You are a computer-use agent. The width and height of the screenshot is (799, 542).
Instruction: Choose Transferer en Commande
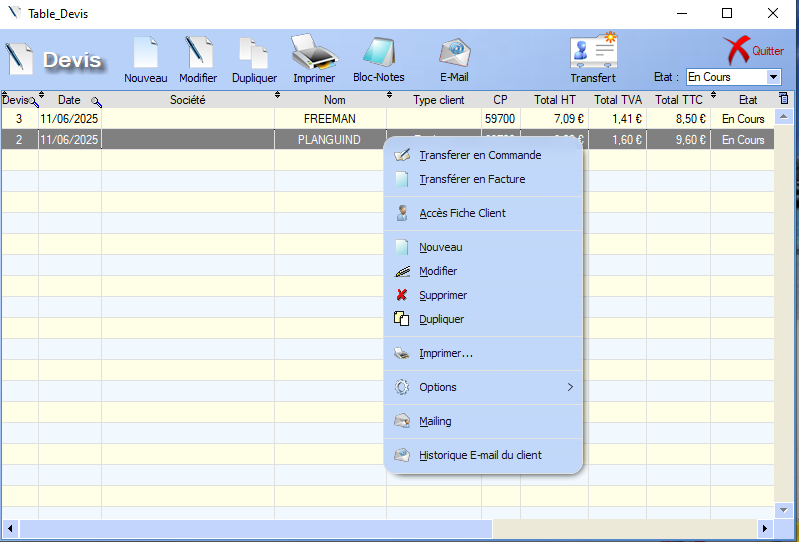click(x=480, y=155)
